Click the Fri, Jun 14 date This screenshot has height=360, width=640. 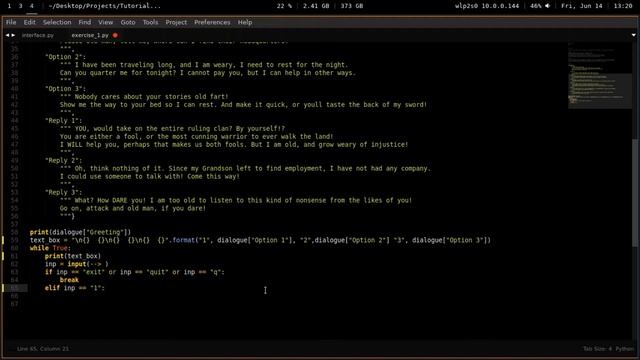(x=582, y=6)
